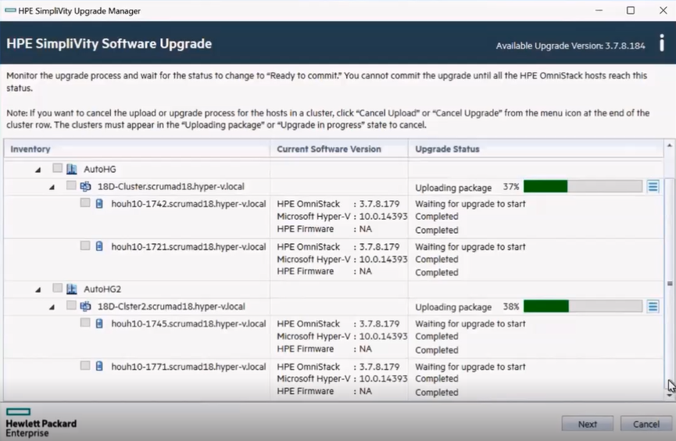The image size is (676, 441).
Task: Click Available Upgrade Version: 3.7.8.184 text
Action: coord(570,46)
